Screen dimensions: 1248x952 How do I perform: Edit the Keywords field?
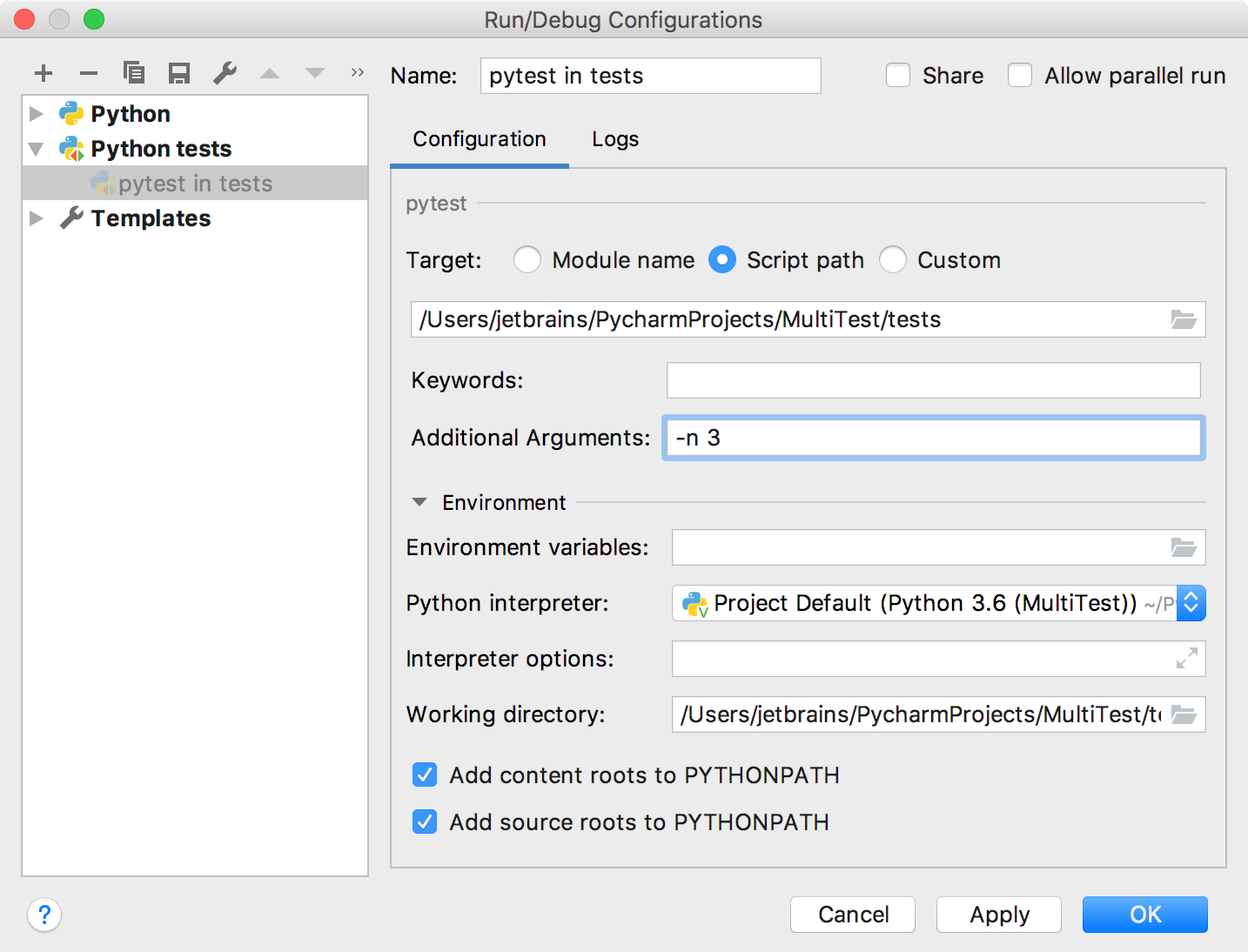pyautogui.click(x=932, y=380)
